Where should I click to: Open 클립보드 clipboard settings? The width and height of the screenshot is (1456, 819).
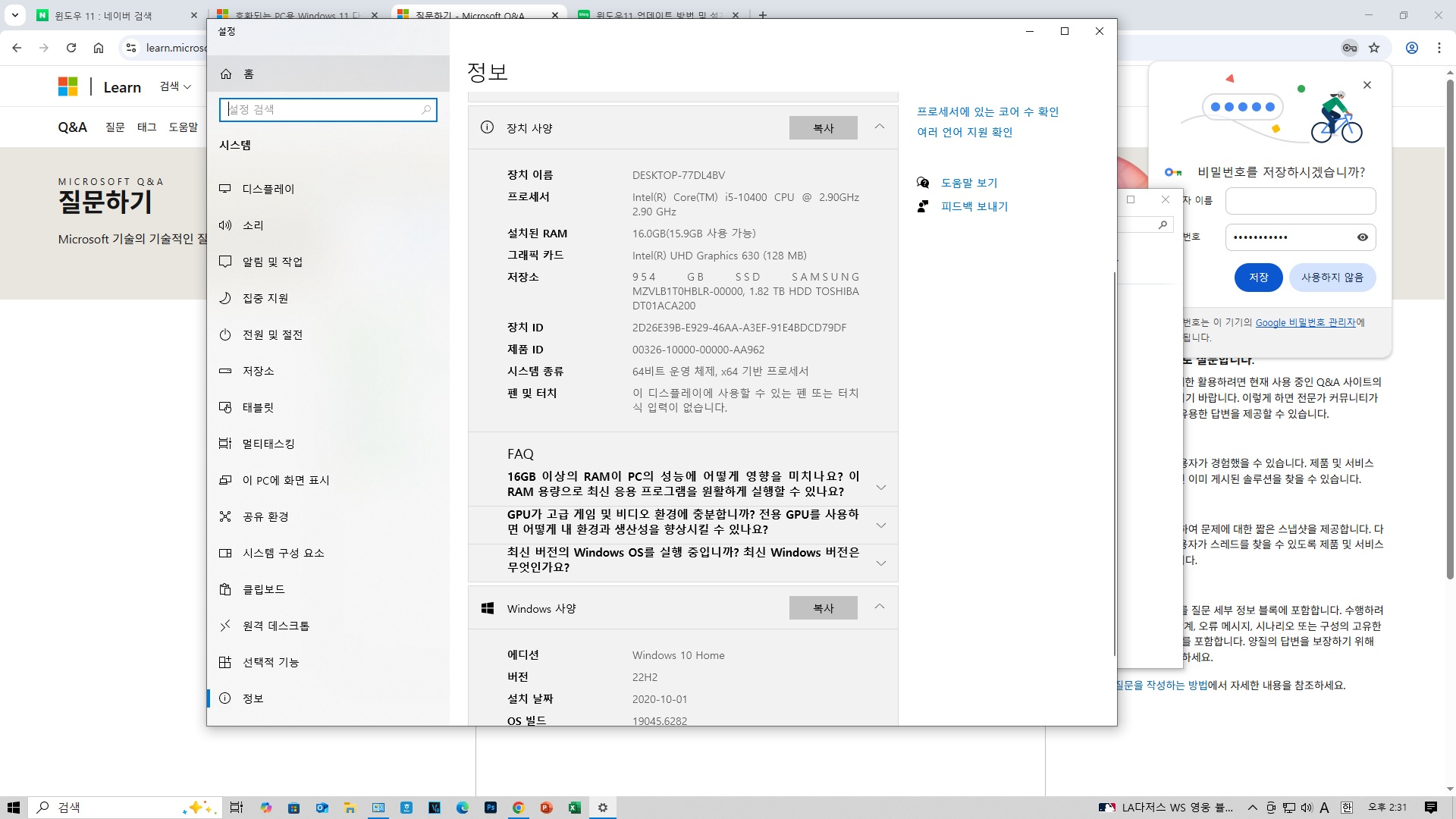click(x=328, y=589)
